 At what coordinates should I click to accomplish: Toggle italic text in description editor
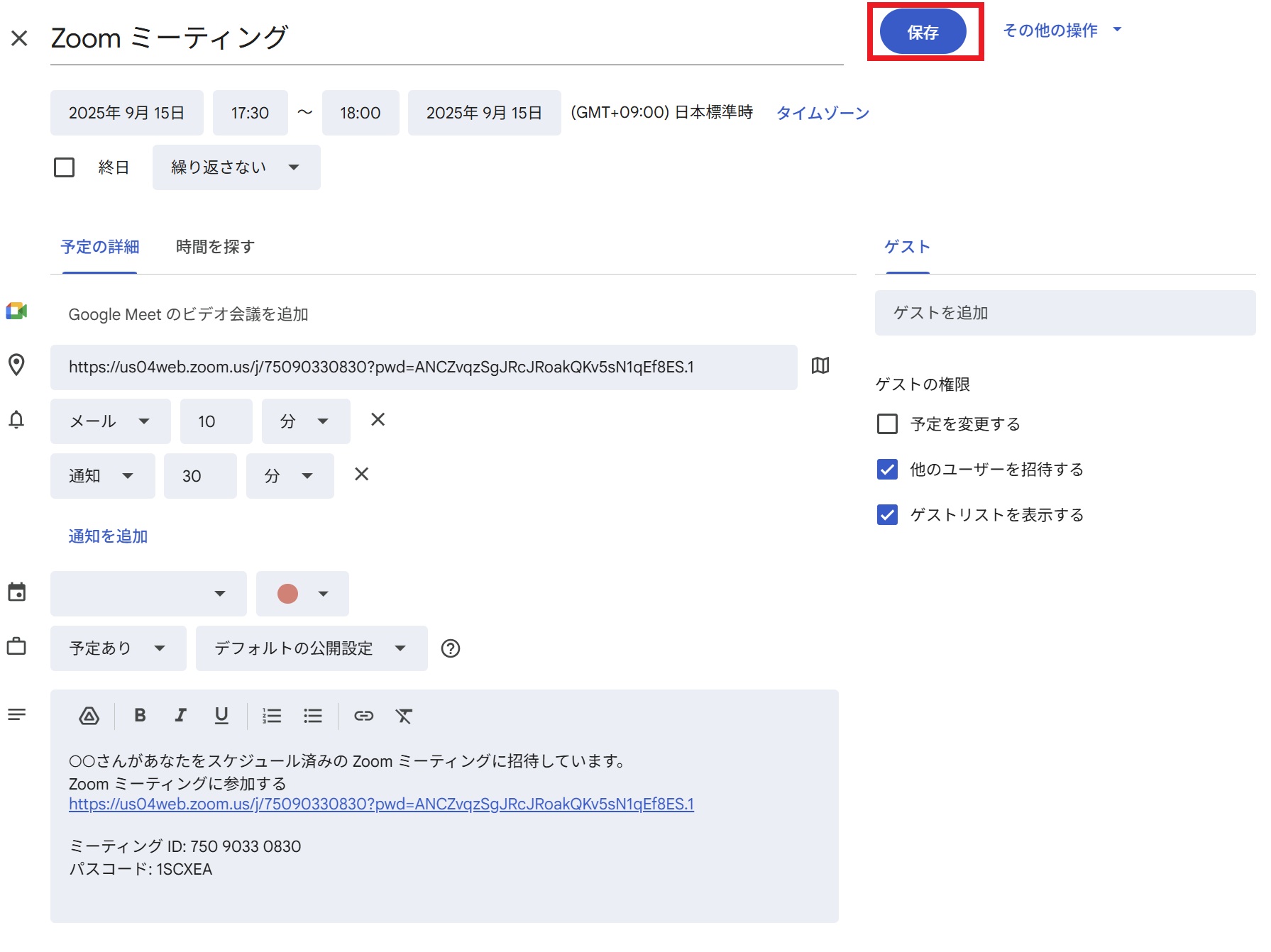180,716
